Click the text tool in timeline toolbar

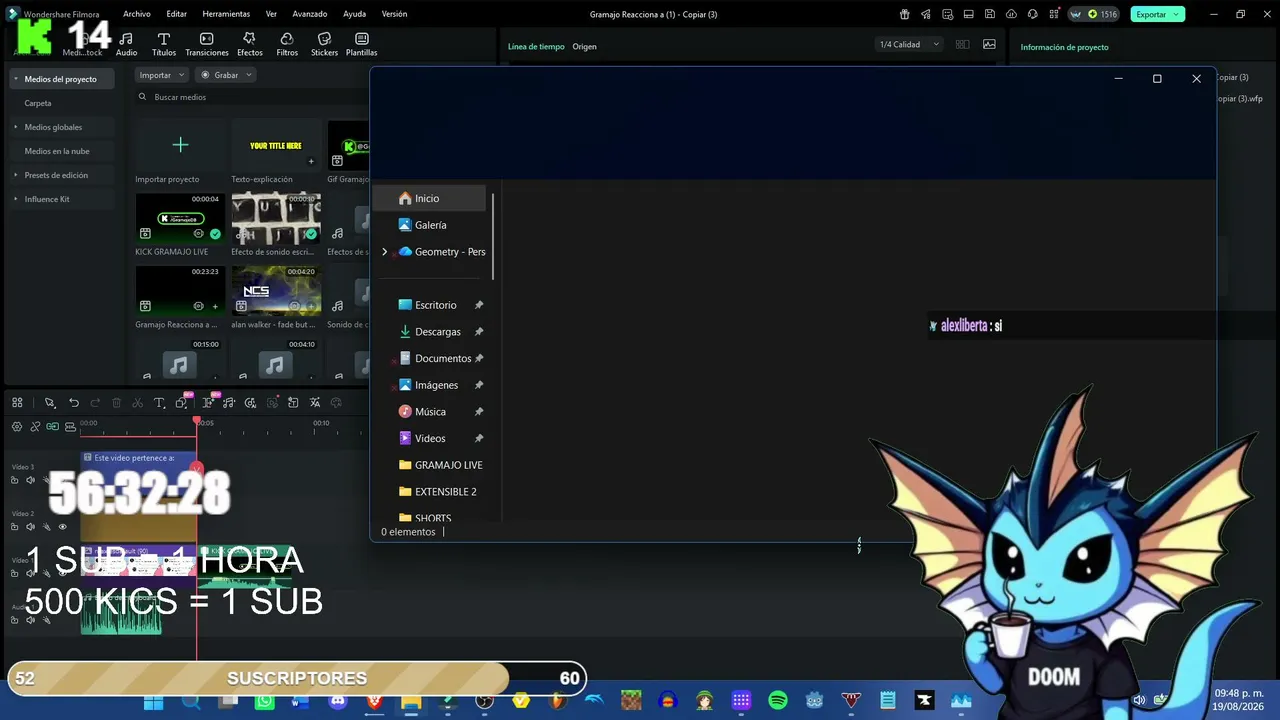[159, 403]
